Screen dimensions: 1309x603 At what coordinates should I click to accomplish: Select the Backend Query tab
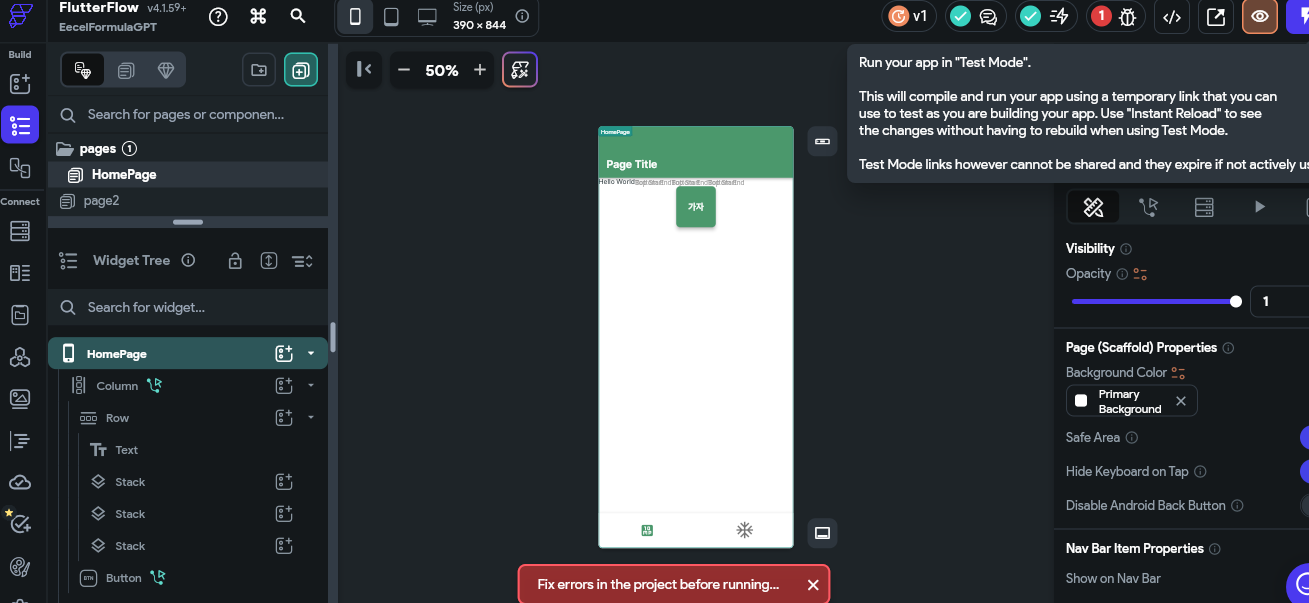[1204, 207]
